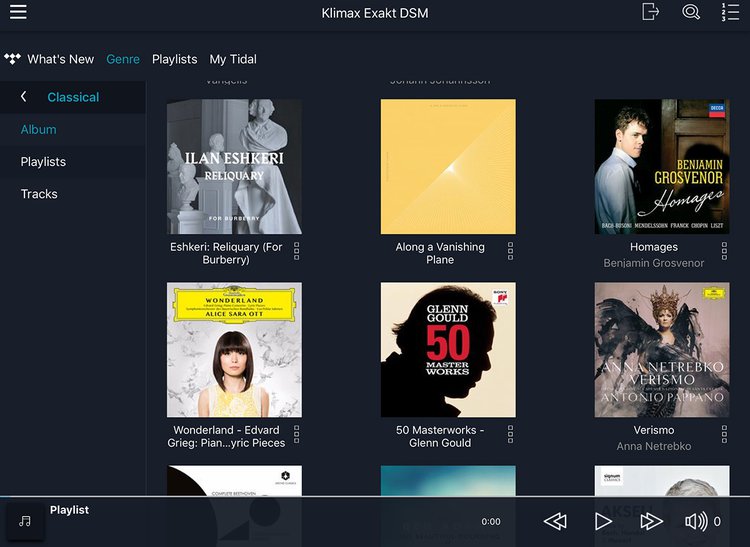Open the hamburger main menu

[x=18, y=12]
